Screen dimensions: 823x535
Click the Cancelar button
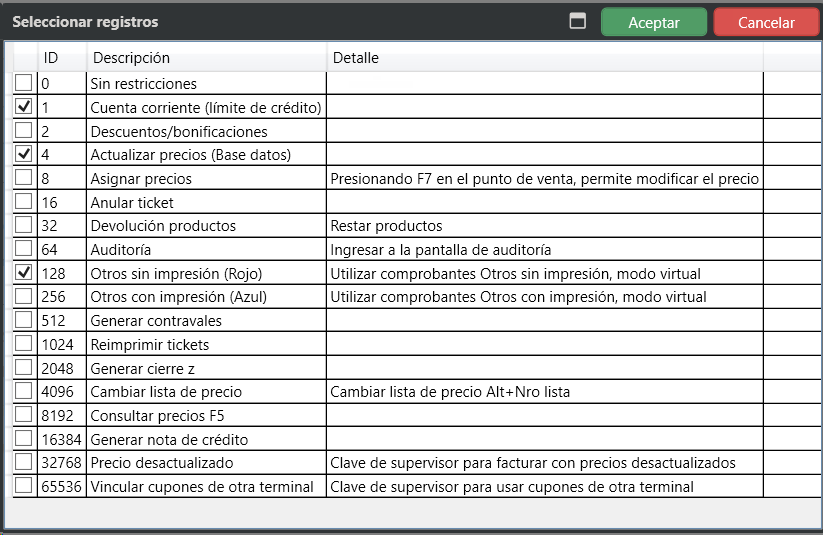click(x=766, y=23)
